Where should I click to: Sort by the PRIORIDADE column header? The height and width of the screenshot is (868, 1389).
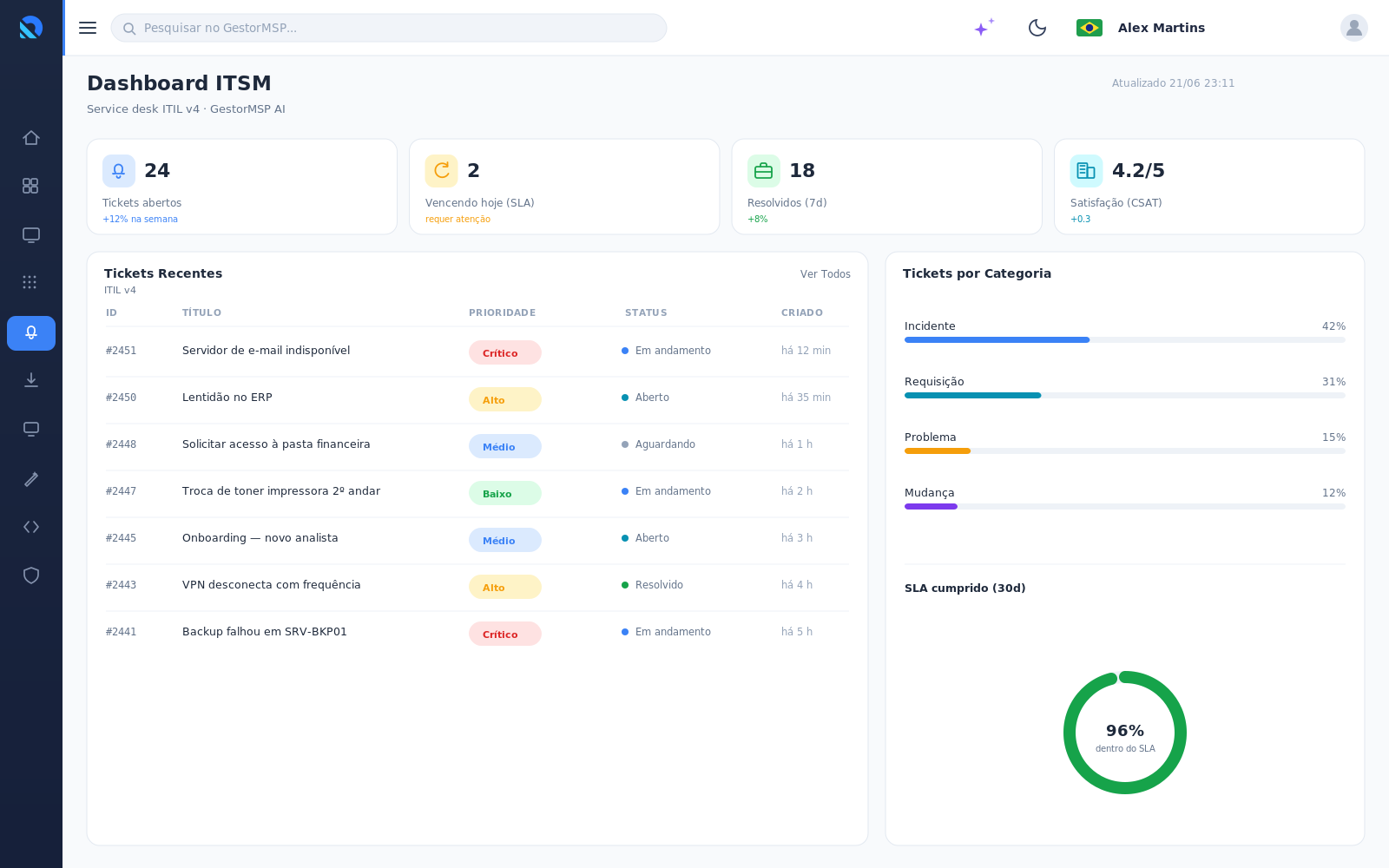[x=503, y=312]
